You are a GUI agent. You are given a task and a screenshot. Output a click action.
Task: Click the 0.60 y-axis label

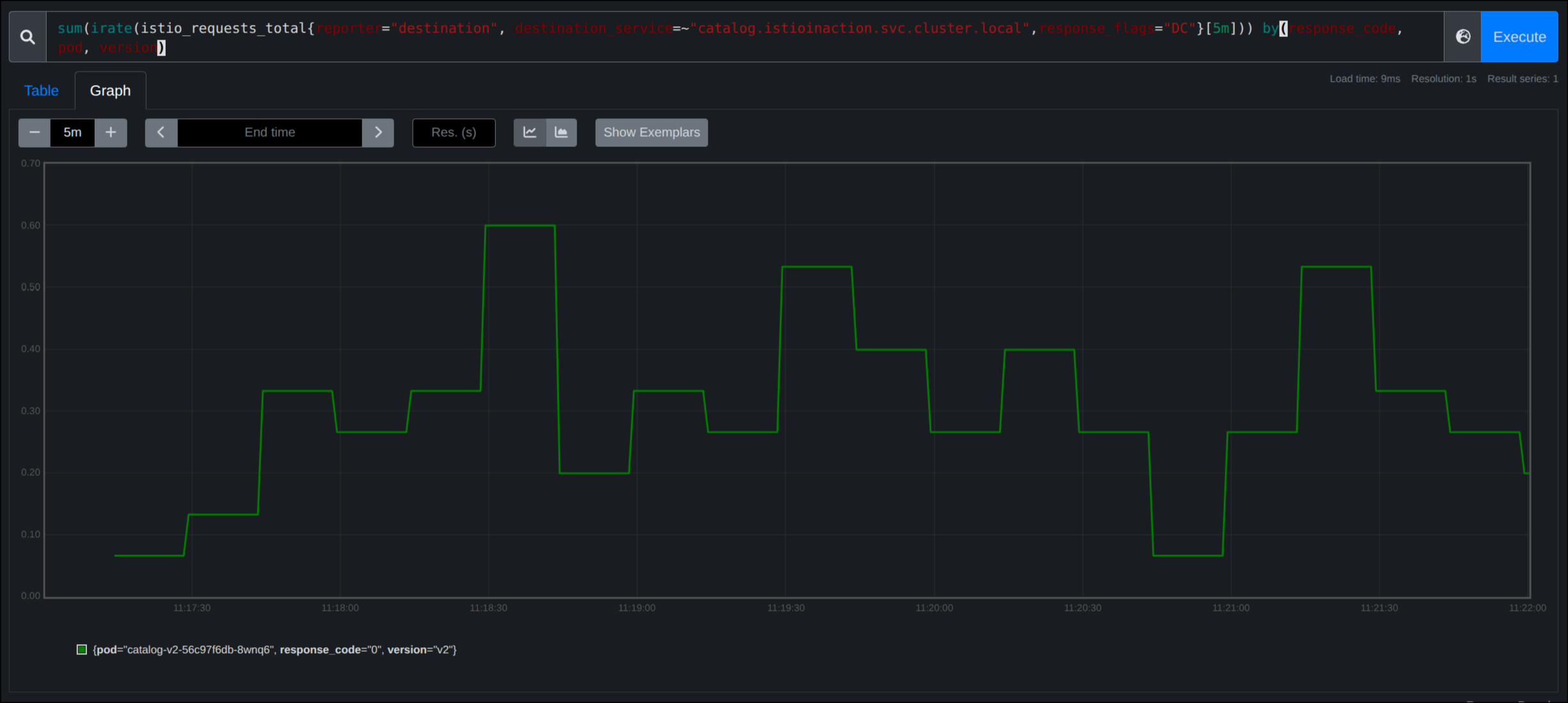pyautogui.click(x=31, y=225)
